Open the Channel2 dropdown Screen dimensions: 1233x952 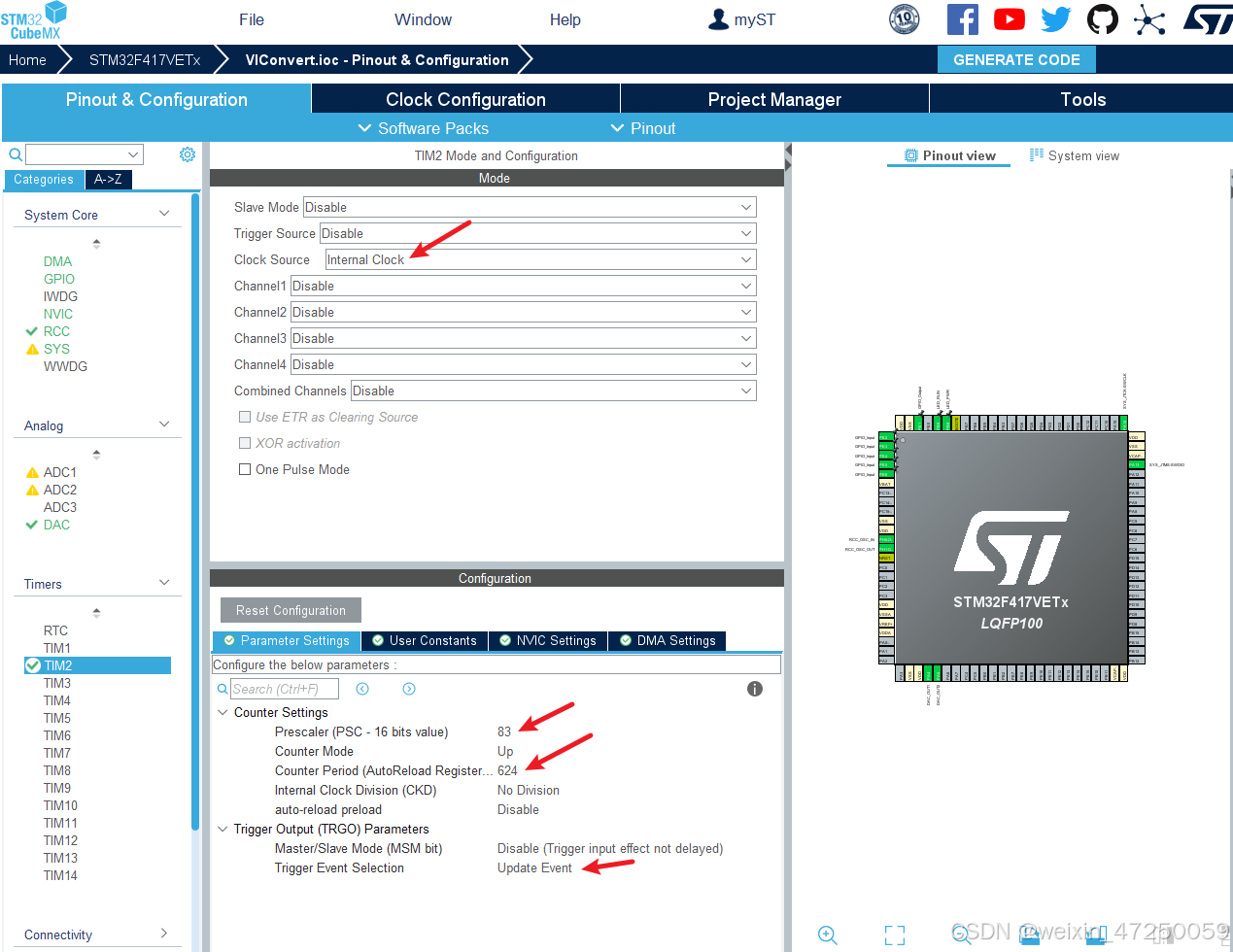click(x=524, y=312)
